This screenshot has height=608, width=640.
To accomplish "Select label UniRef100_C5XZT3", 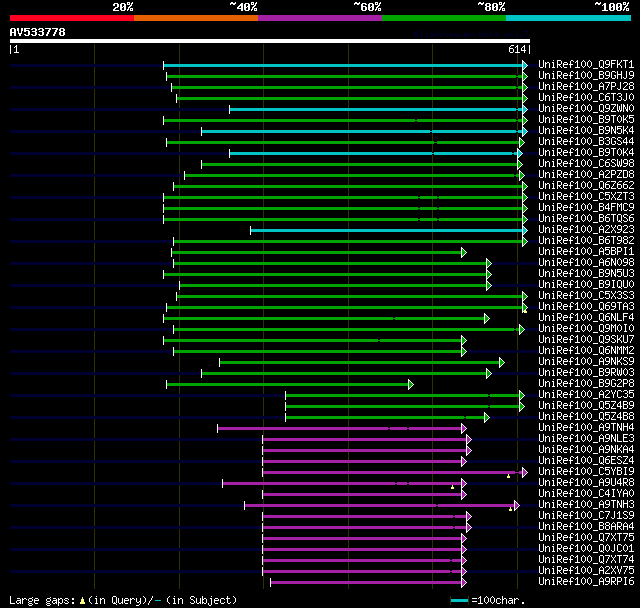I will tap(586, 197).
